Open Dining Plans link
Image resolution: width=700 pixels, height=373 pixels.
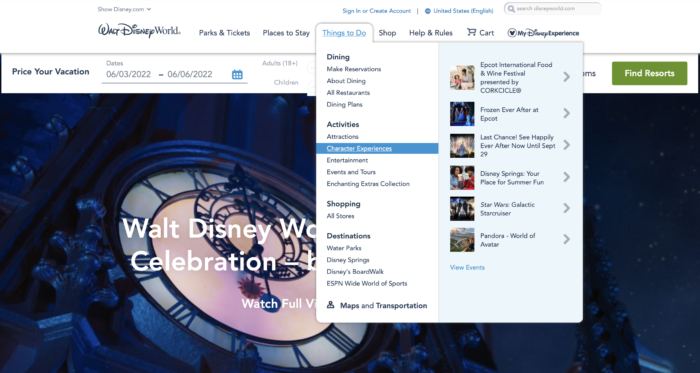pyautogui.click(x=344, y=104)
